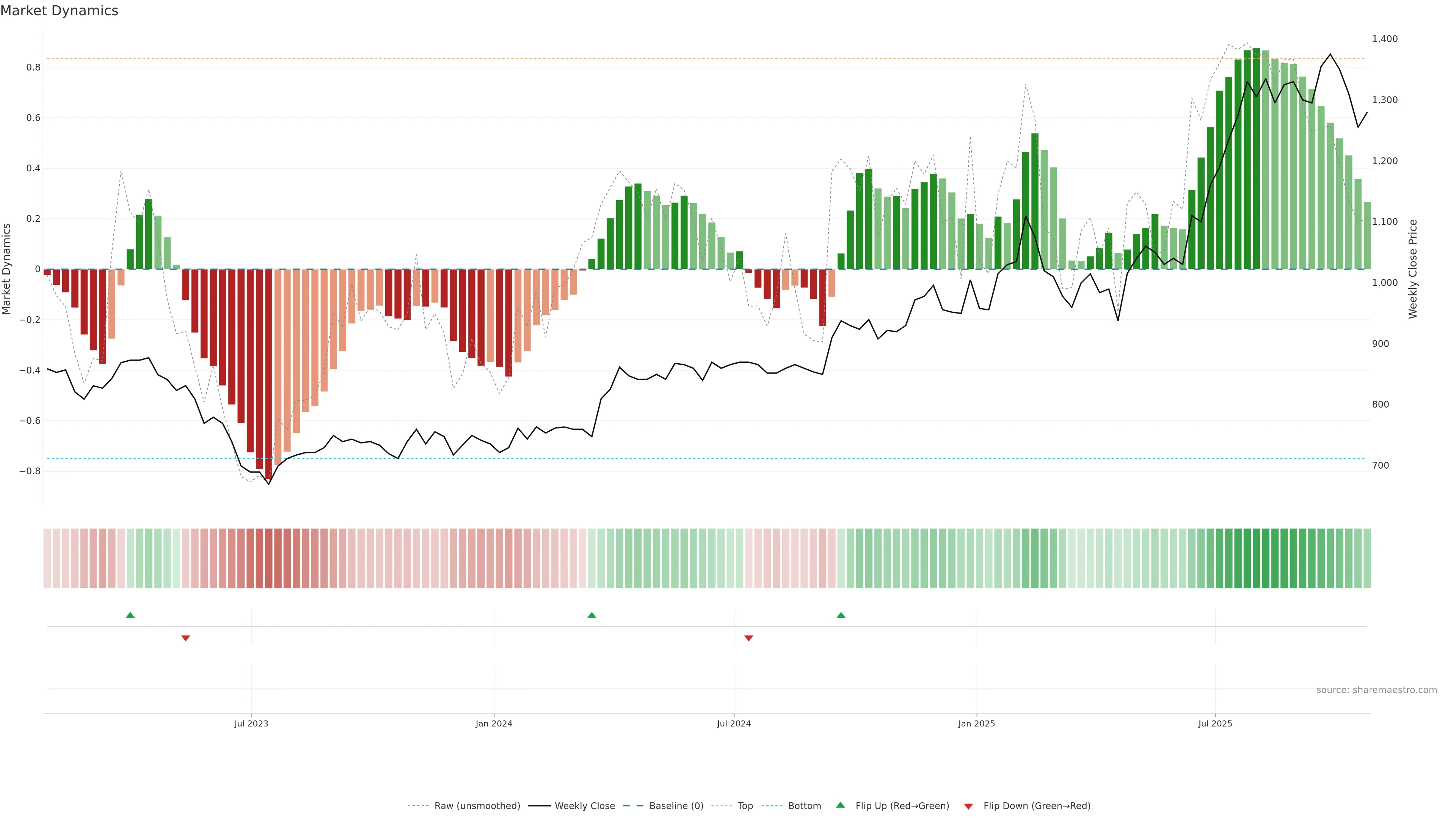Image resolution: width=1456 pixels, height=819 pixels.
Task: Click the Jul 2023 axis label
Action: click(x=251, y=723)
